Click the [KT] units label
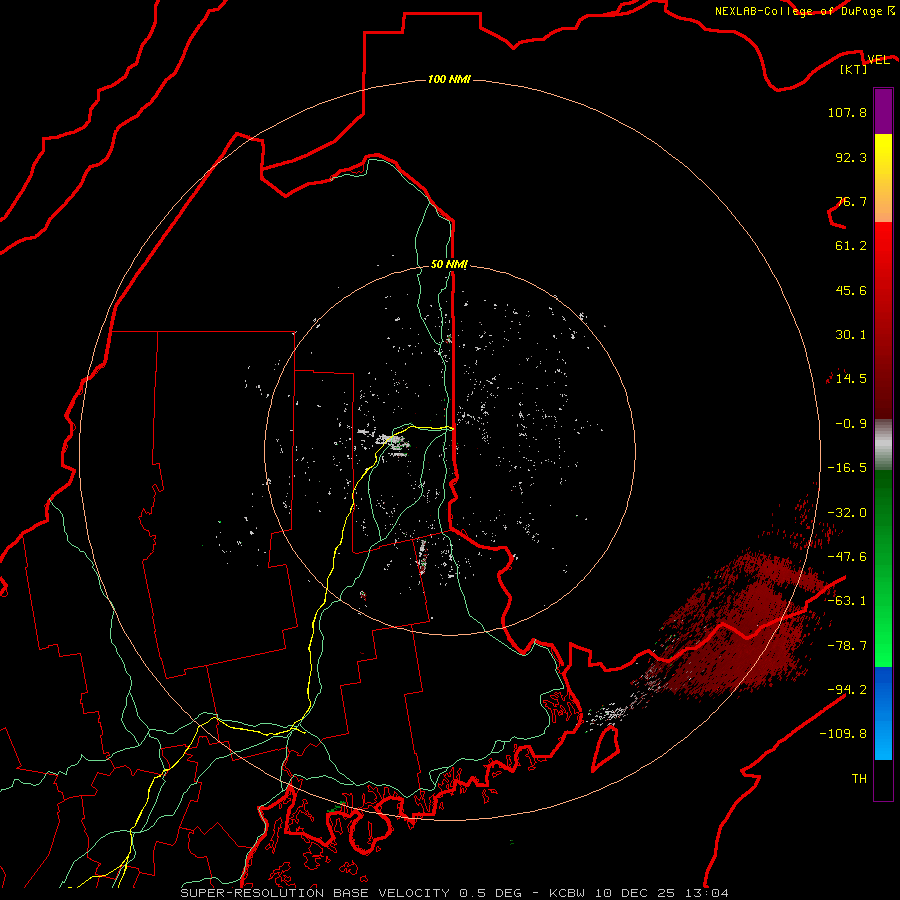The width and height of the screenshot is (900, 900). [854, 69]
